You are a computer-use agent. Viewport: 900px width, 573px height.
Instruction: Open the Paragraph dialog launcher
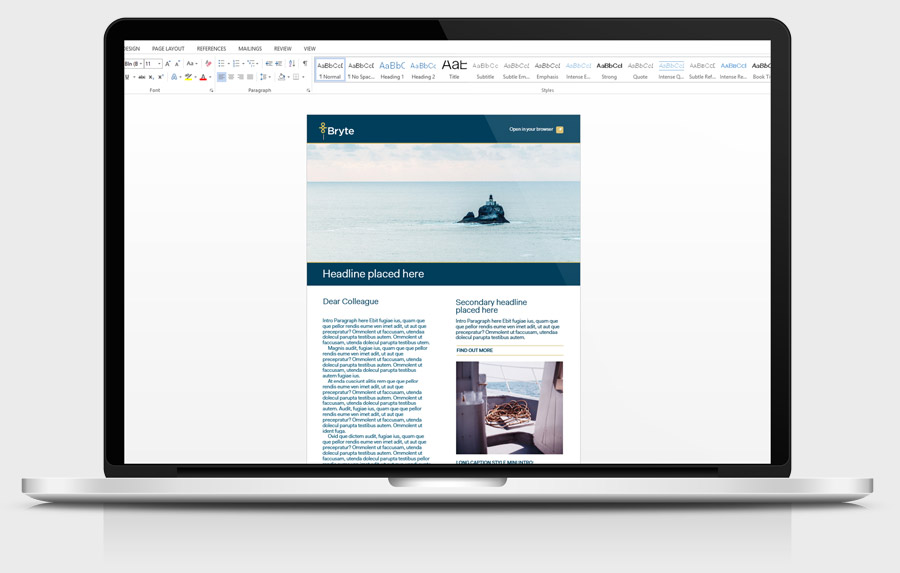[308, 91]
